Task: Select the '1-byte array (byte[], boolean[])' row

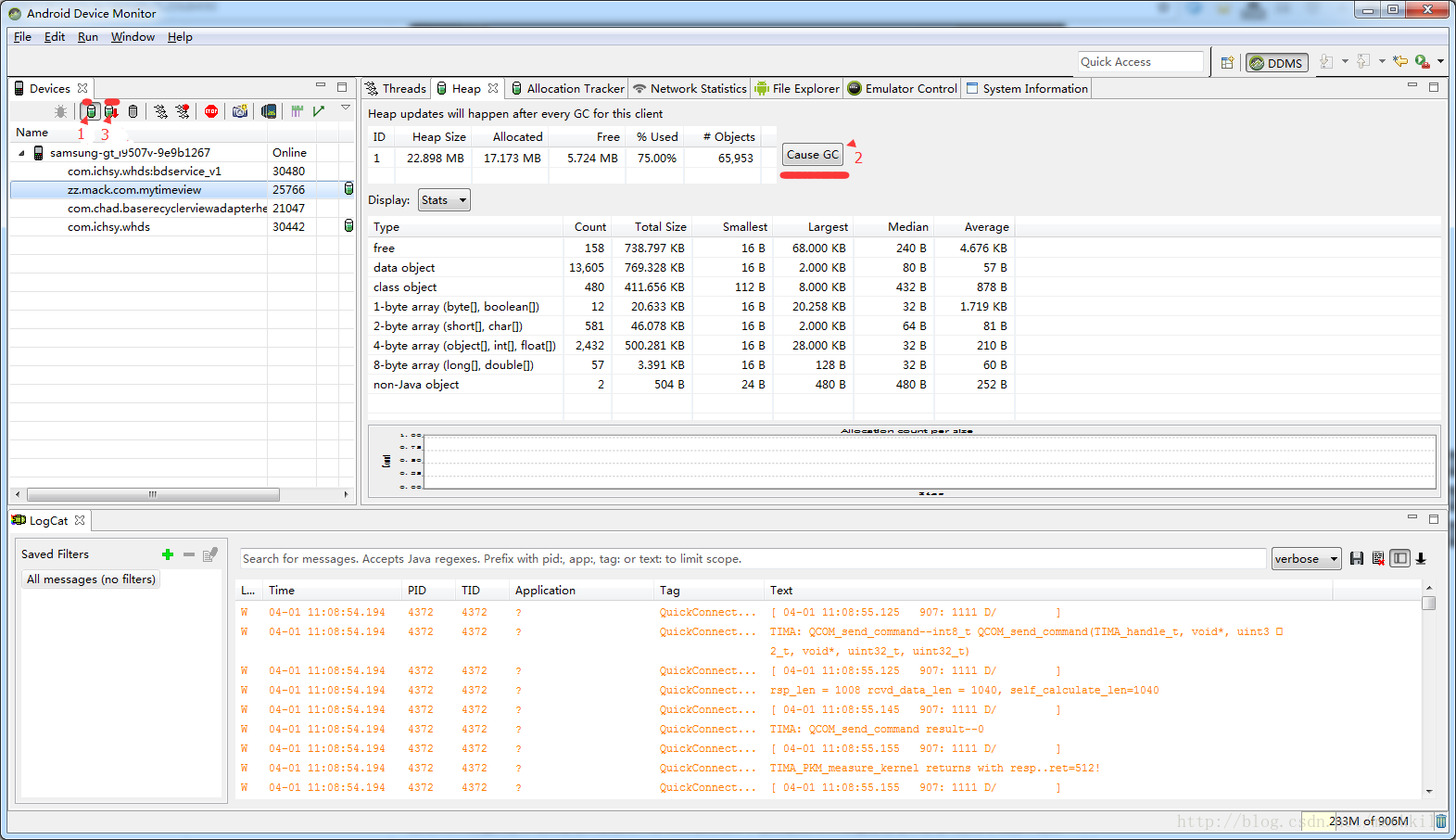Action: tap(690, 307)
